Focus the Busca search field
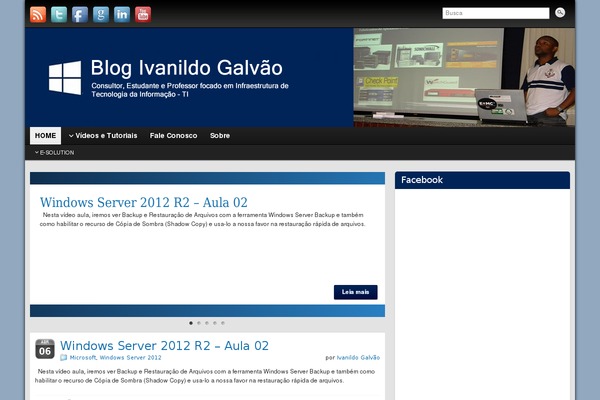This screenshot has height=400, width=600. [x=496, y=13]
